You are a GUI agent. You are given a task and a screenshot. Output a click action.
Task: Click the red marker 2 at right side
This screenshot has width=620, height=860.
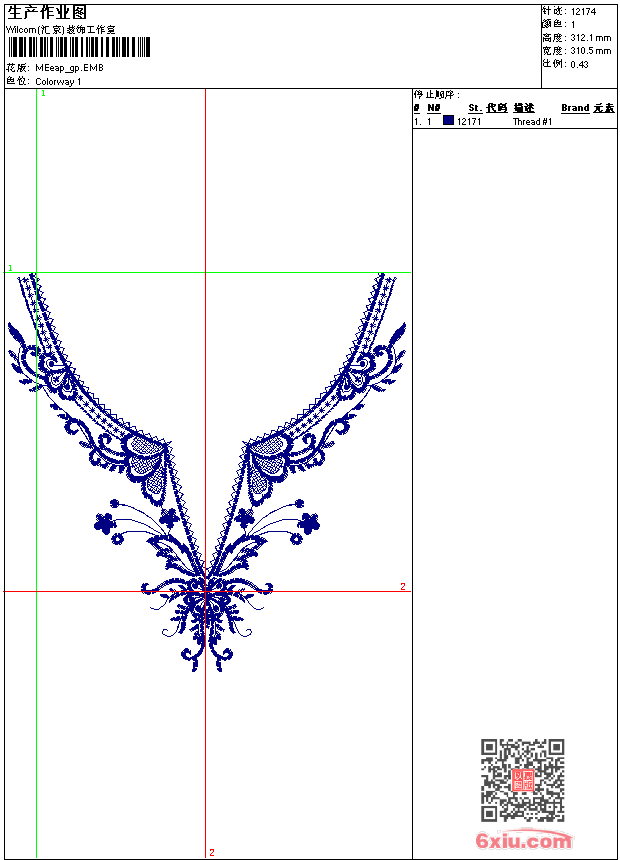[x=403, y=586]
